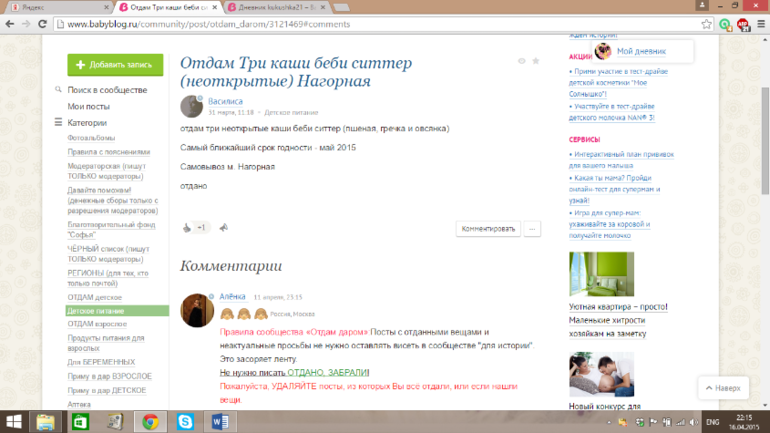Toggle the star favorite icon beside post title

(x=536, y=61)
